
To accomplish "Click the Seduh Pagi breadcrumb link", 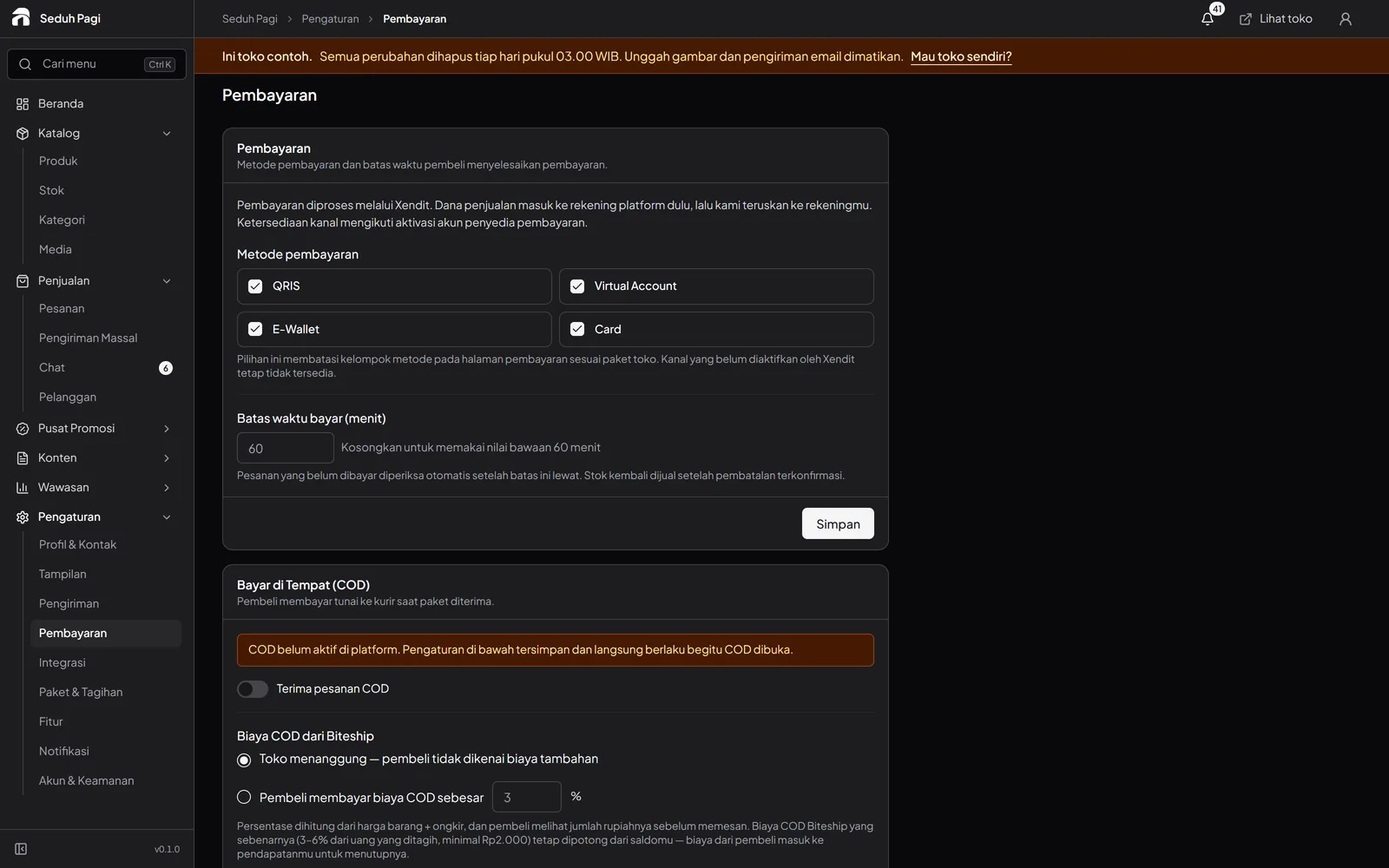I will (x=250, y=19).
